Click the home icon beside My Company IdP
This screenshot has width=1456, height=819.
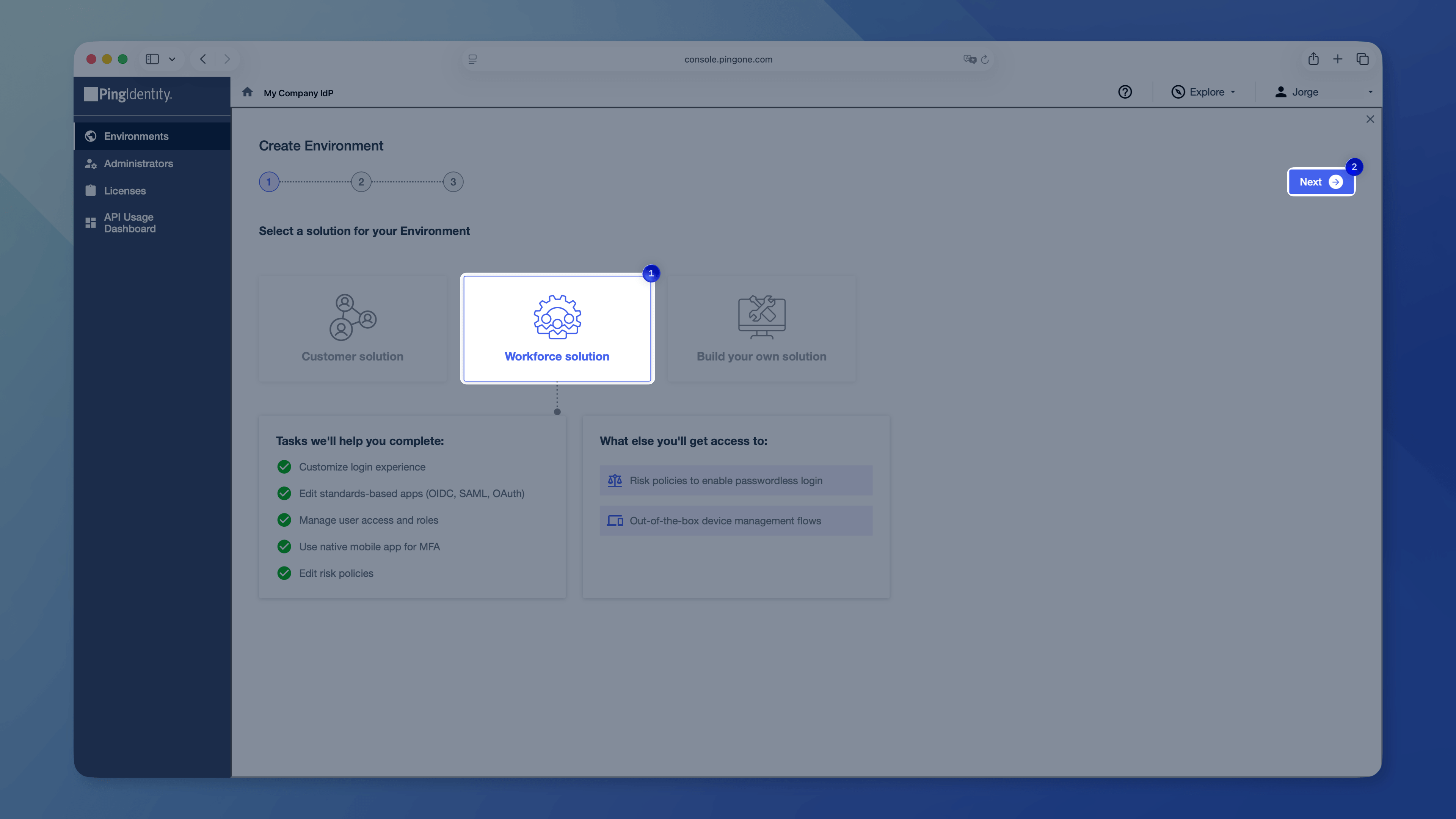tap(248, 92)
